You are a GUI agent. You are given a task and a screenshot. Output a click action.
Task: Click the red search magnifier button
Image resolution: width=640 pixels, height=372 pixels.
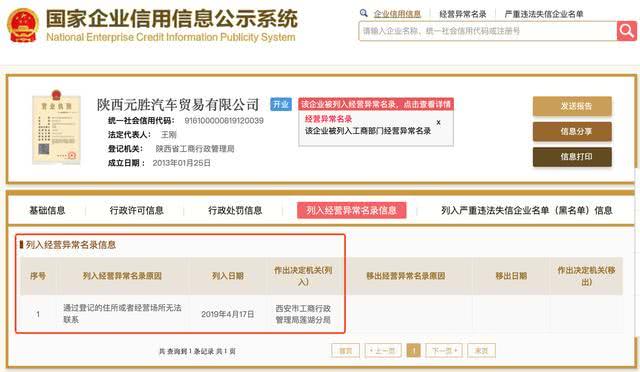627,31
